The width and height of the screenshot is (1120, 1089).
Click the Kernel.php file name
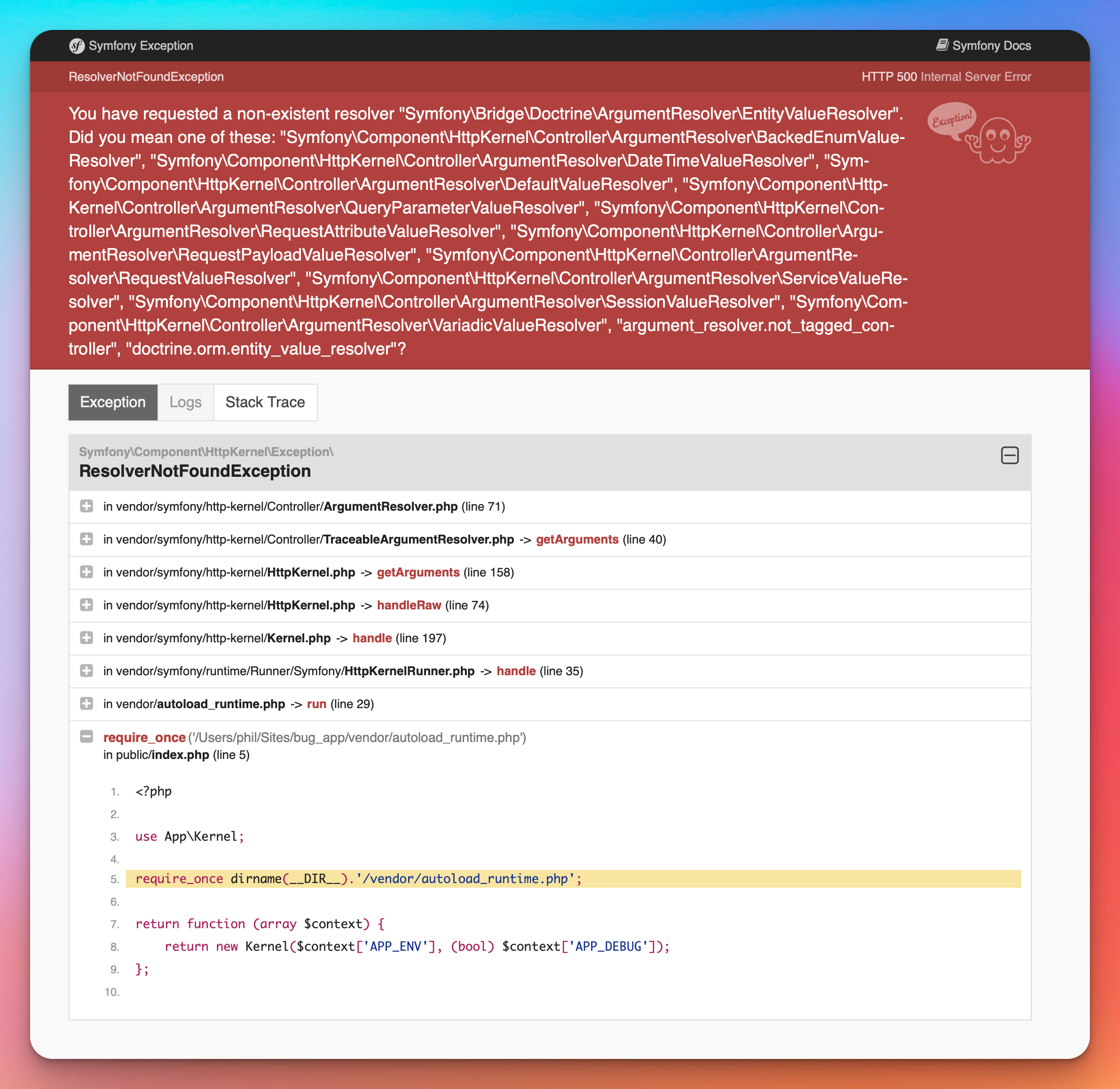point(299,638)
